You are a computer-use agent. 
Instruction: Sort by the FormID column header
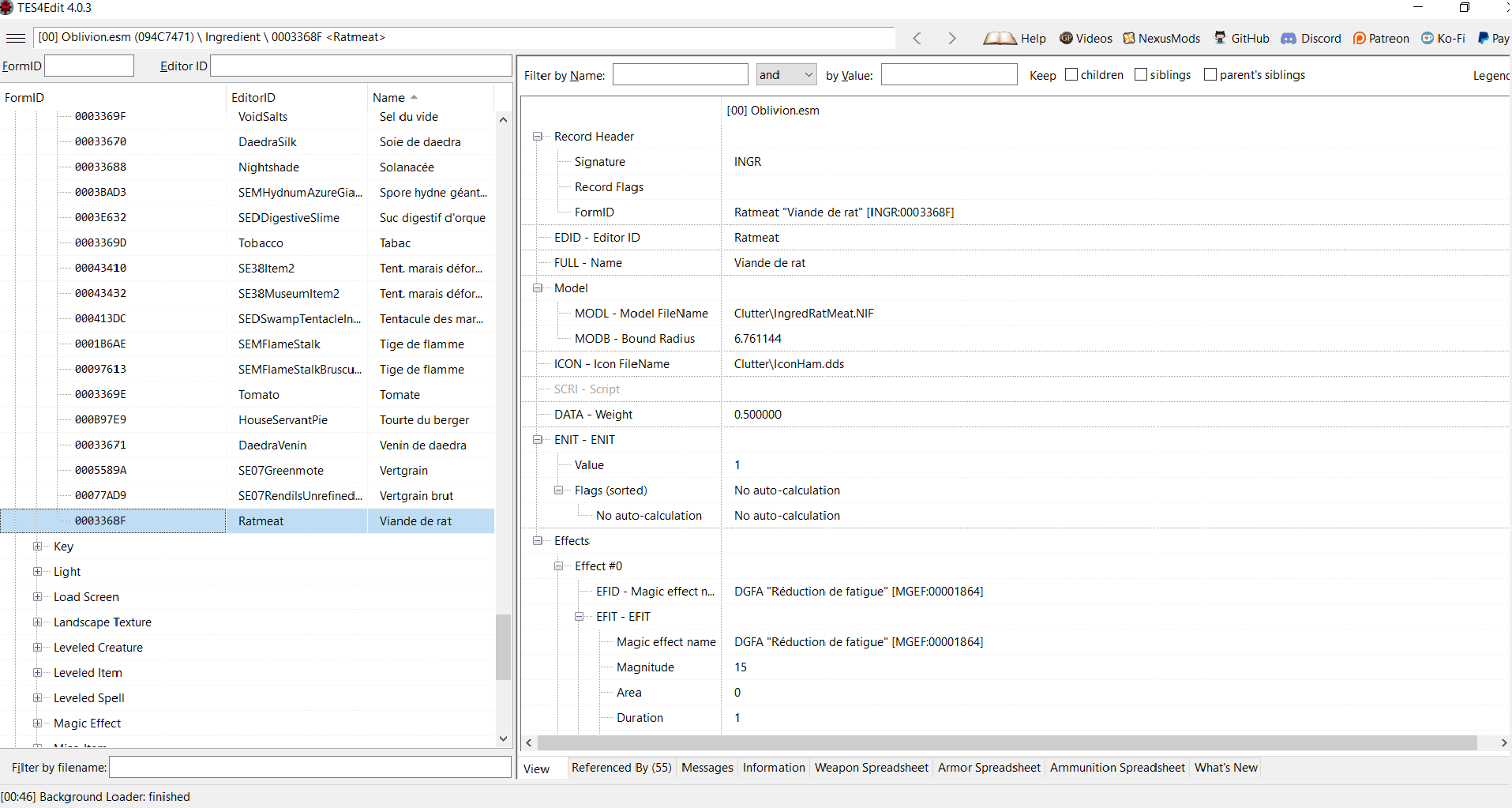pos(113,97)
